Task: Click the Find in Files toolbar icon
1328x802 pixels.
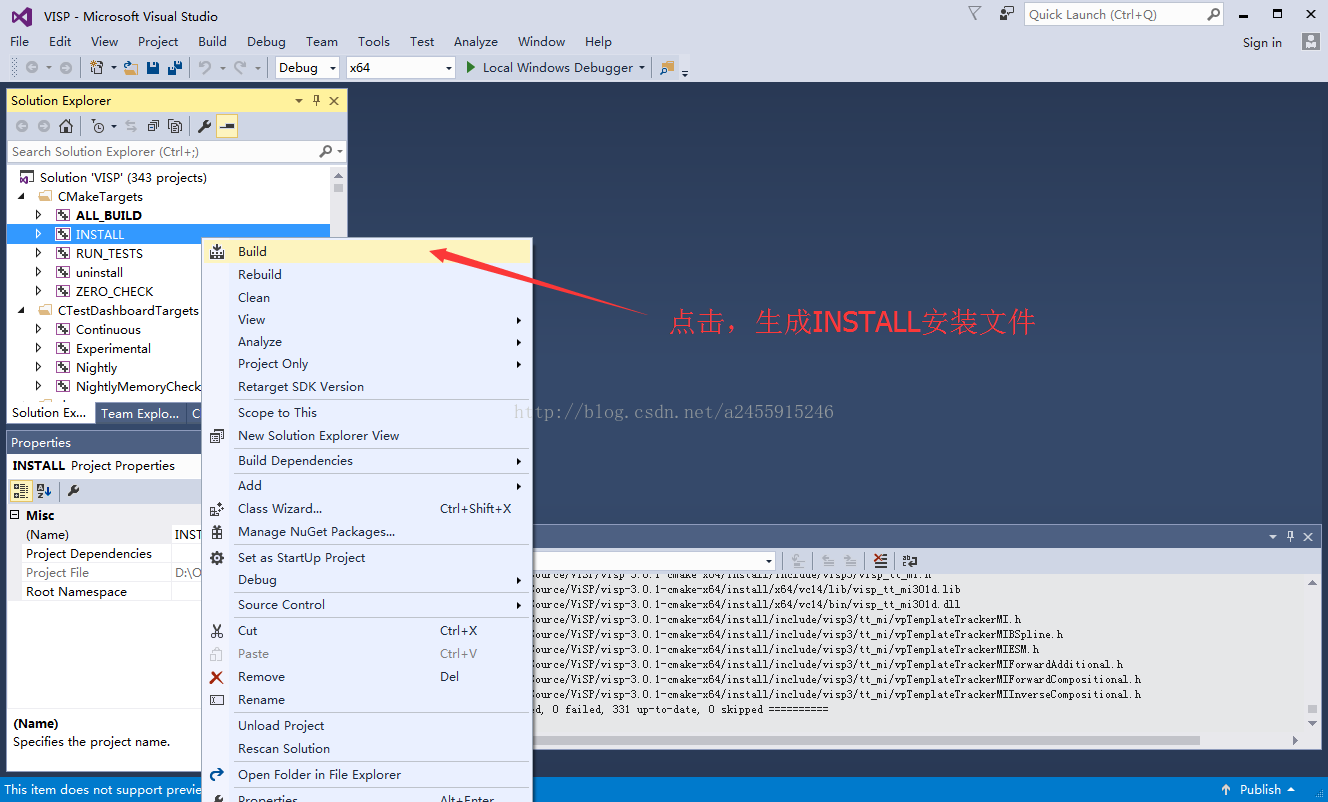Action: point(667,68)
